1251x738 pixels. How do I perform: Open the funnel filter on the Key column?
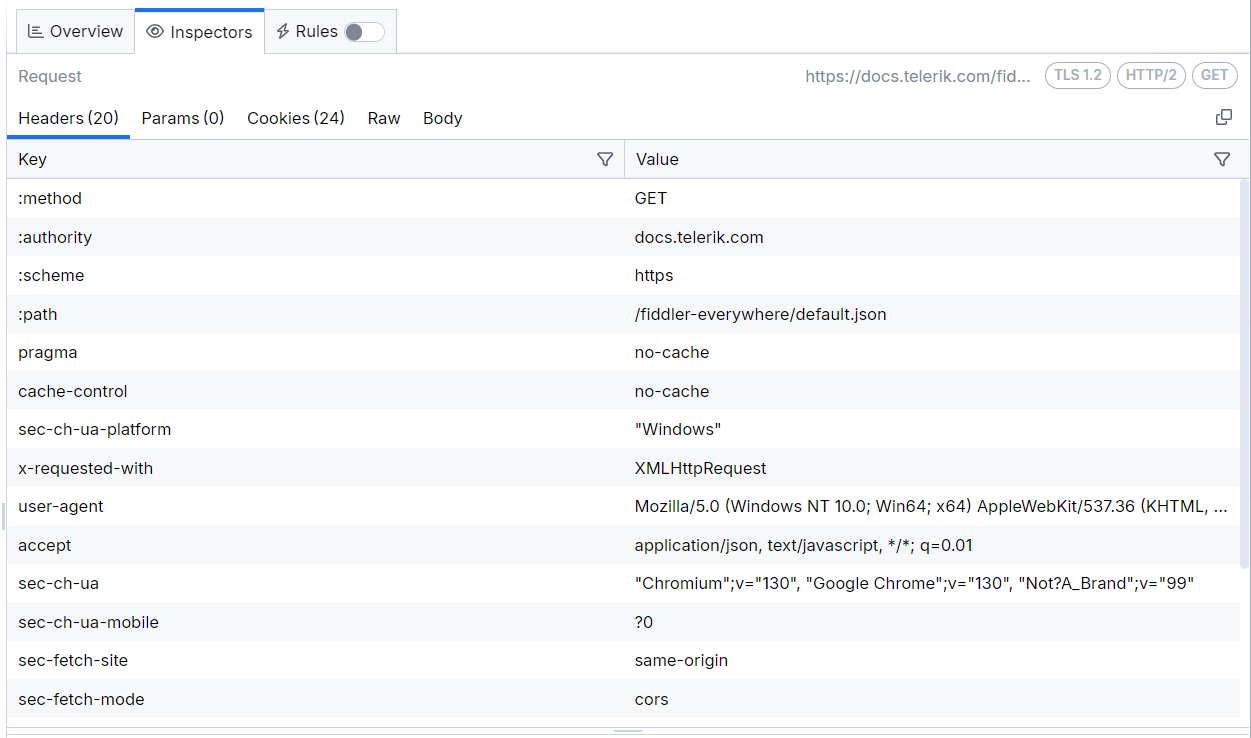[x=605, y=158]
